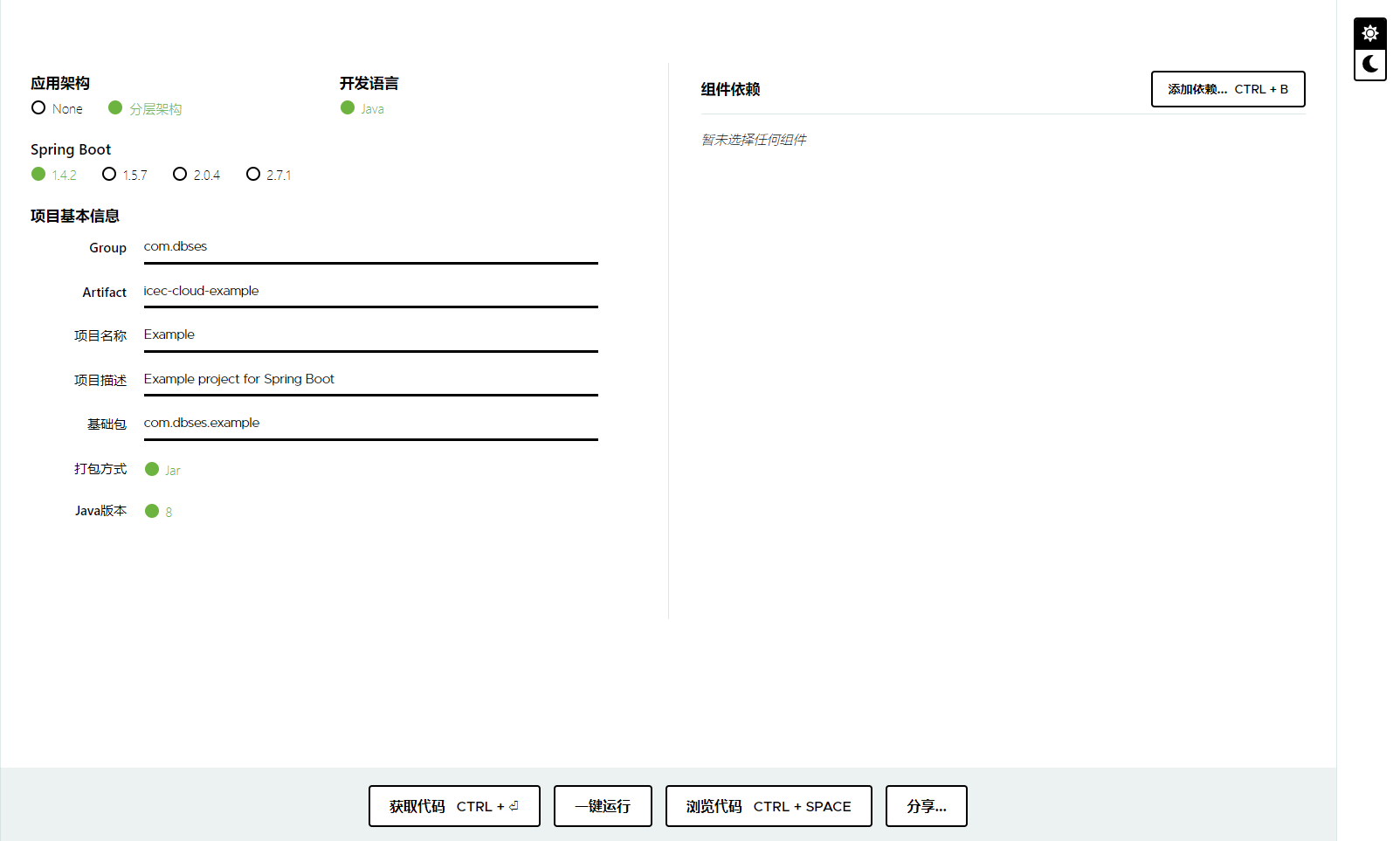
Task: Click the 开发语言 heading
Action: point(369,83)
